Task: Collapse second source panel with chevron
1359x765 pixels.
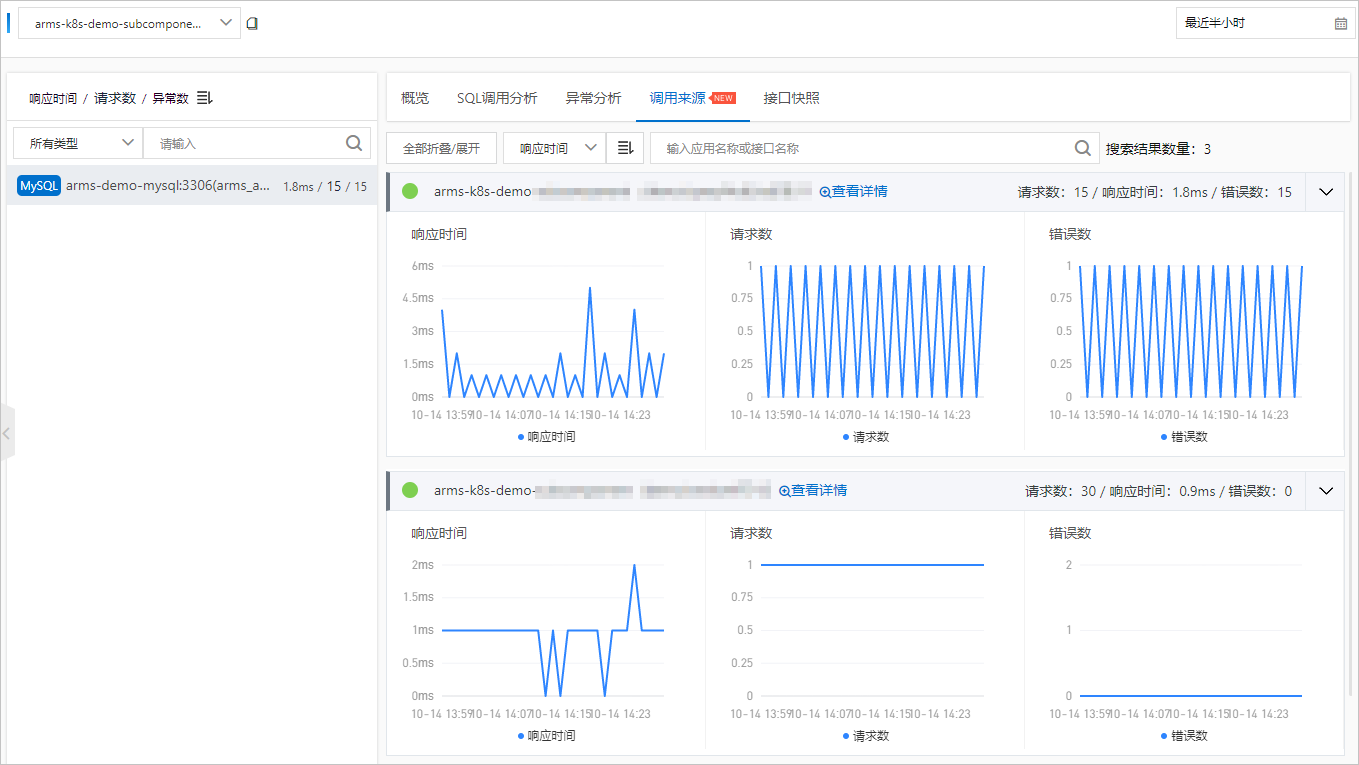Action: pyautogui.click(x=1326, y=490)
